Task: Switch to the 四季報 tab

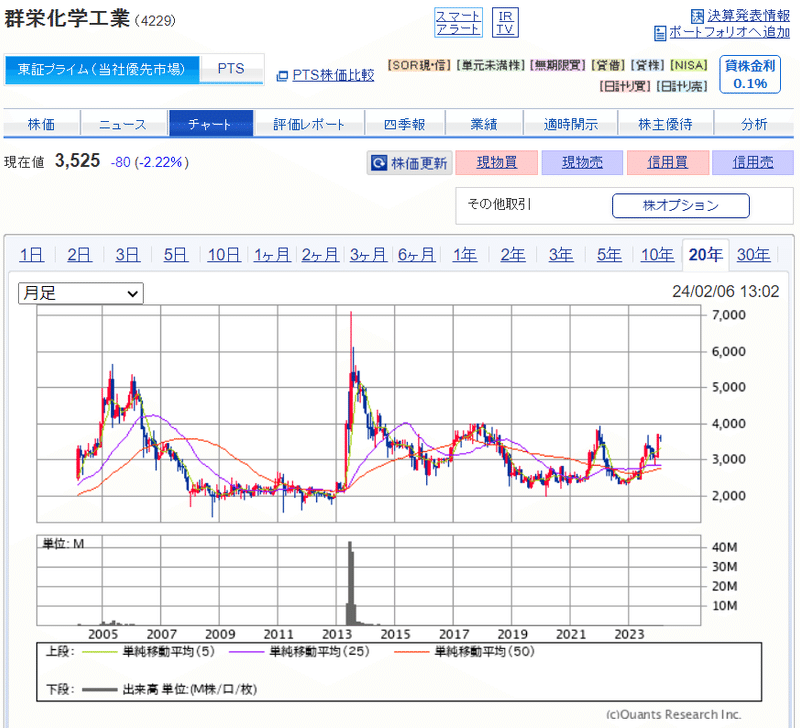Action: [x=406, y=123]
